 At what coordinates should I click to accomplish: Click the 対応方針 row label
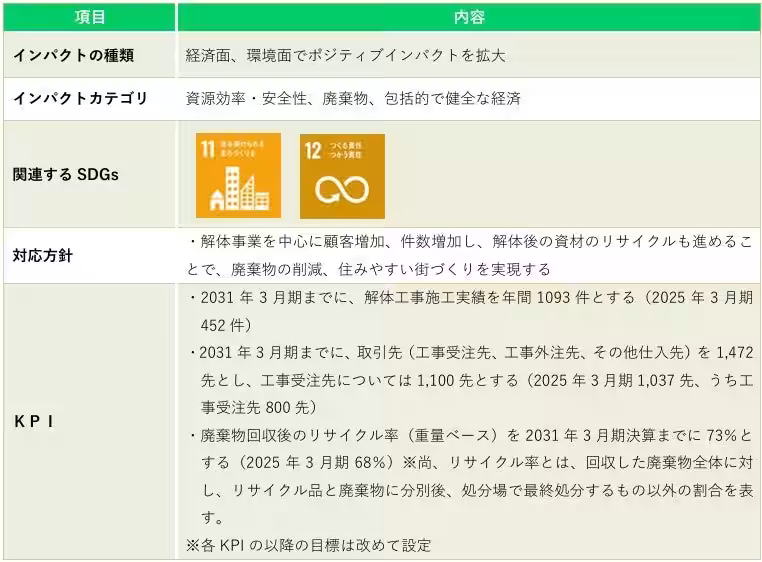point(43,256)
